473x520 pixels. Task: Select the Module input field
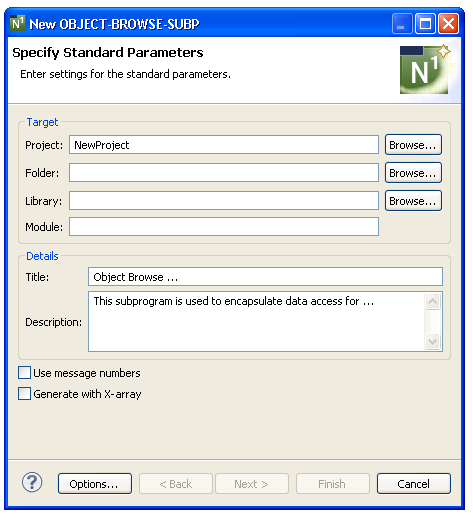point(224,227)
